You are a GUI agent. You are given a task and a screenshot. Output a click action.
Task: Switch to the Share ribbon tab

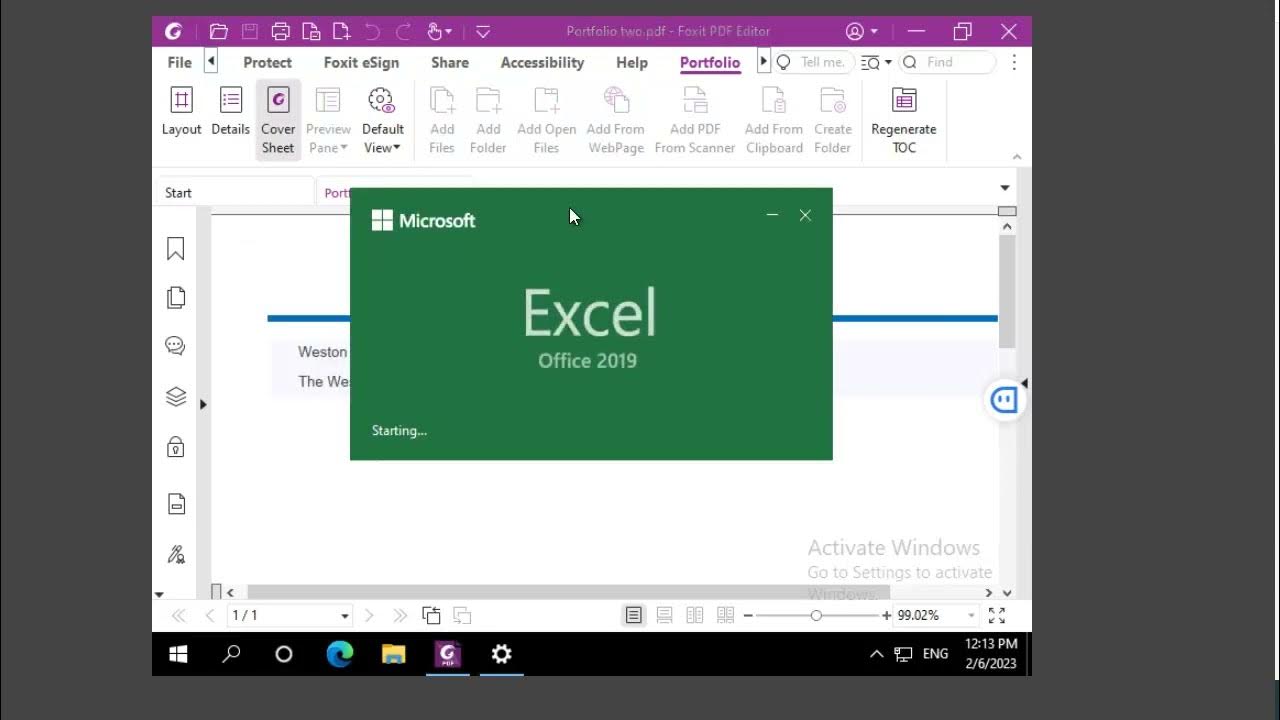pyautogui.click(x=450, y=62)
